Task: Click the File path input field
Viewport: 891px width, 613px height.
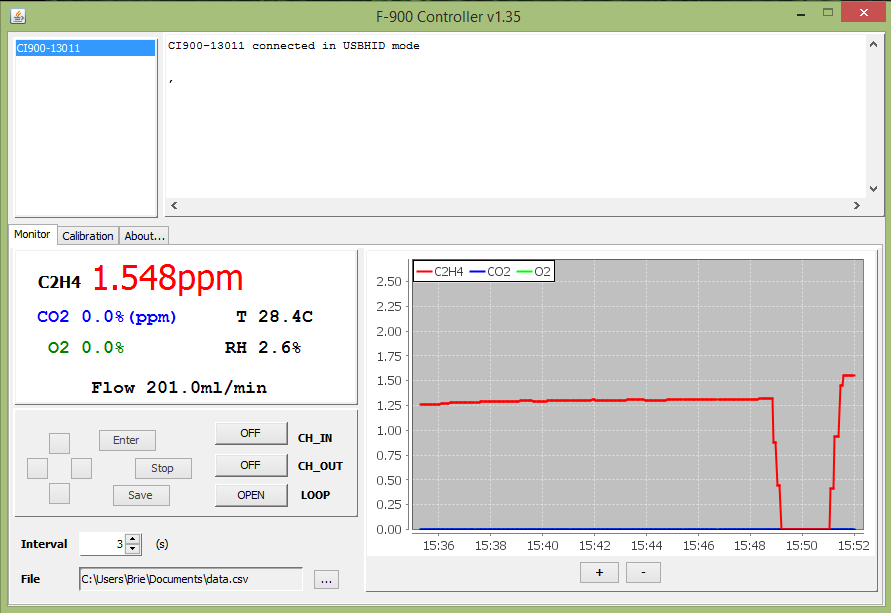Action: [191, 579]
